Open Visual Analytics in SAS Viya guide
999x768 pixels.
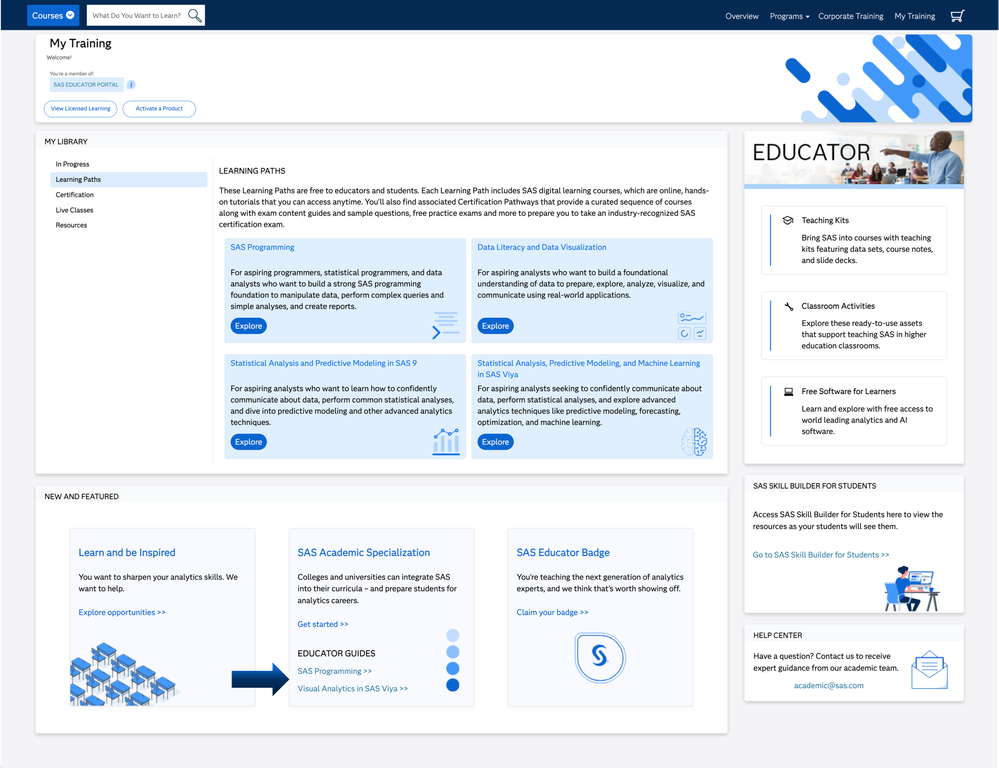(x=352, y=689)
